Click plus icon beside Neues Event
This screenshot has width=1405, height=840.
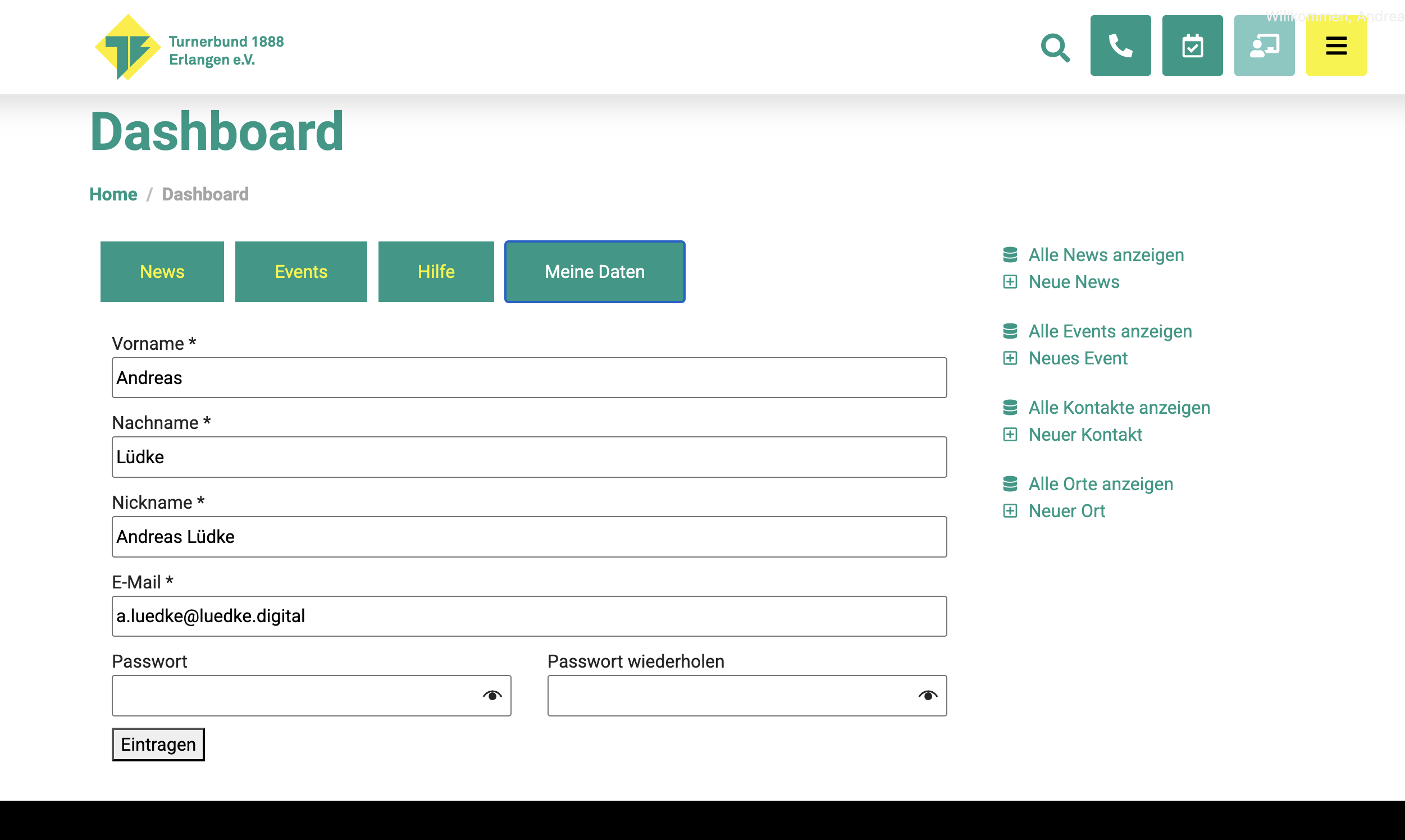(x=1010, y=358)
